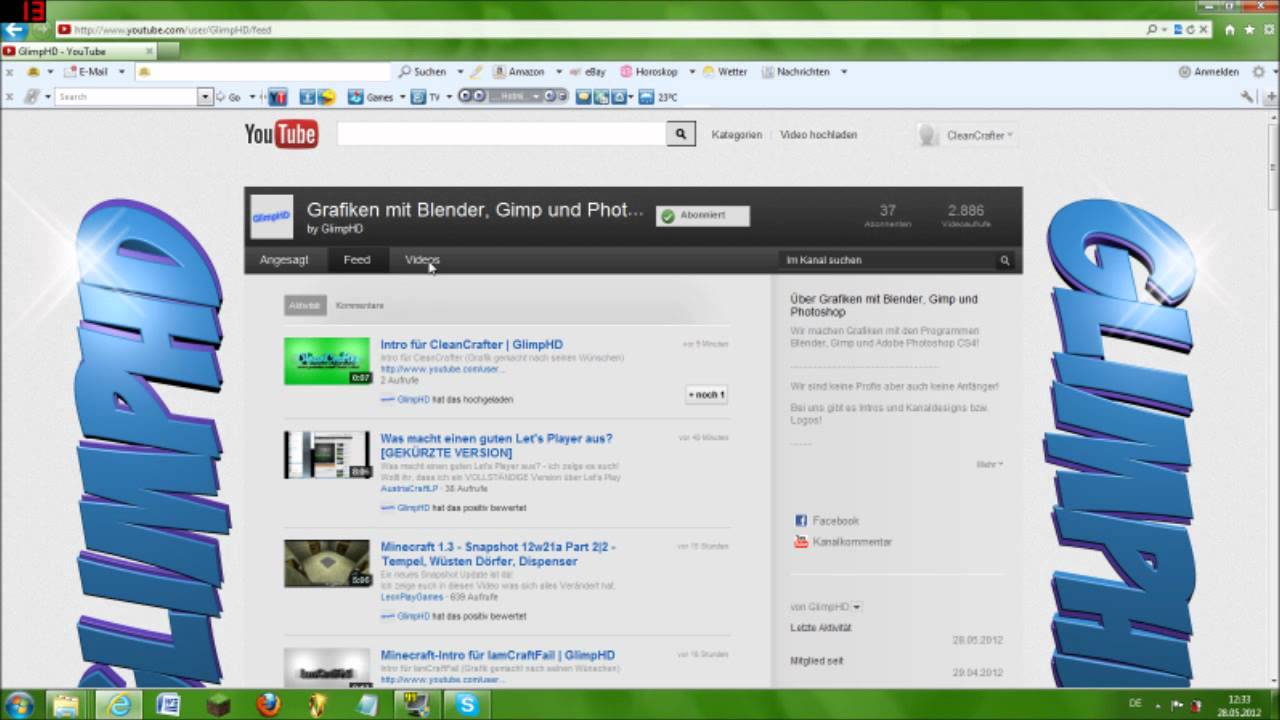The image size is (1280, 720).
Task: Open the Videos channel tab
Action: [421, 260]
